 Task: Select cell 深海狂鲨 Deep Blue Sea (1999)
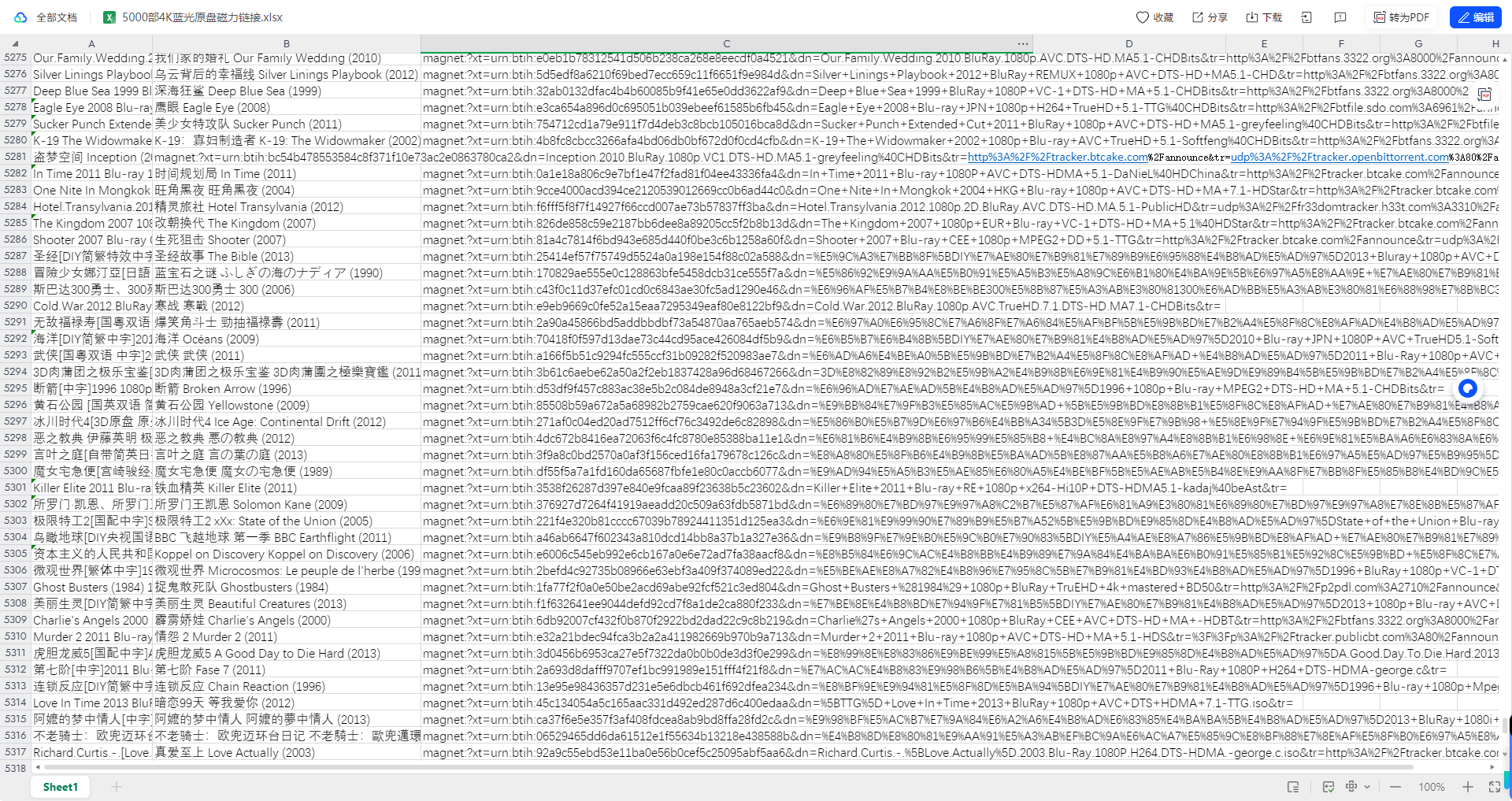(x=287, y=91)
